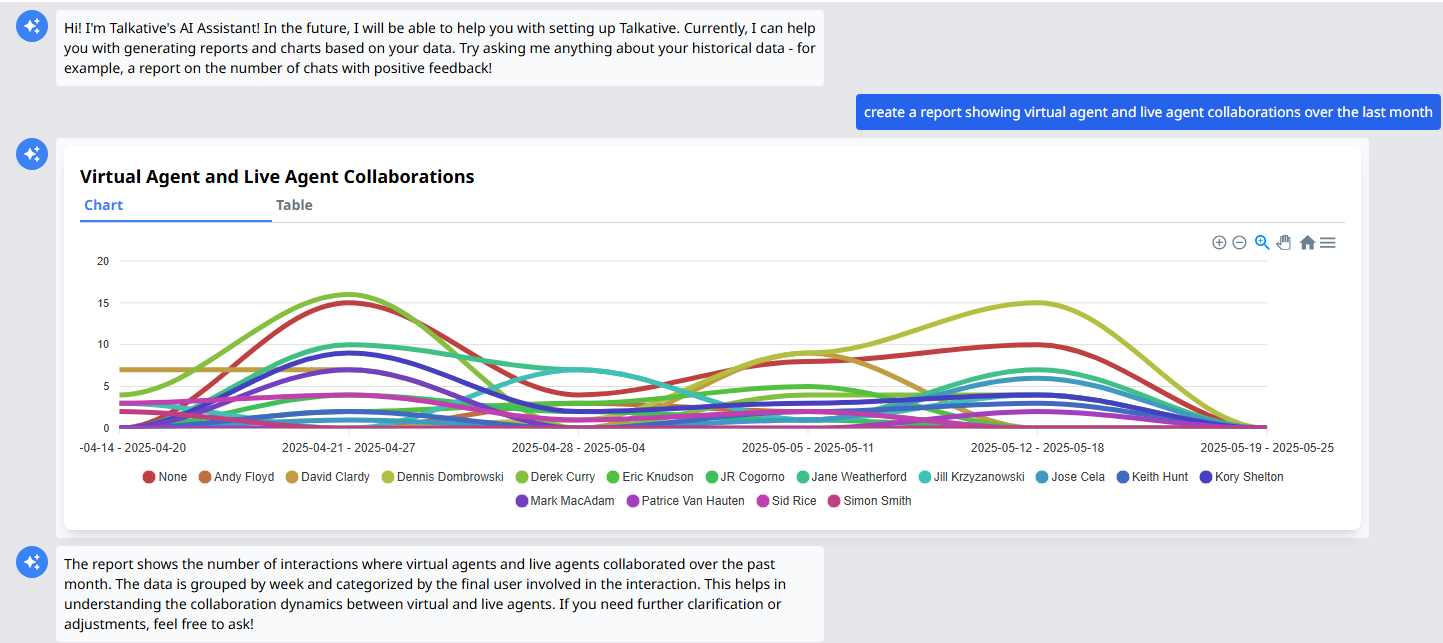Click the AI avatar next to greeting message
The height and width of the screenshot is (643, 1443).
pos(32,26)
